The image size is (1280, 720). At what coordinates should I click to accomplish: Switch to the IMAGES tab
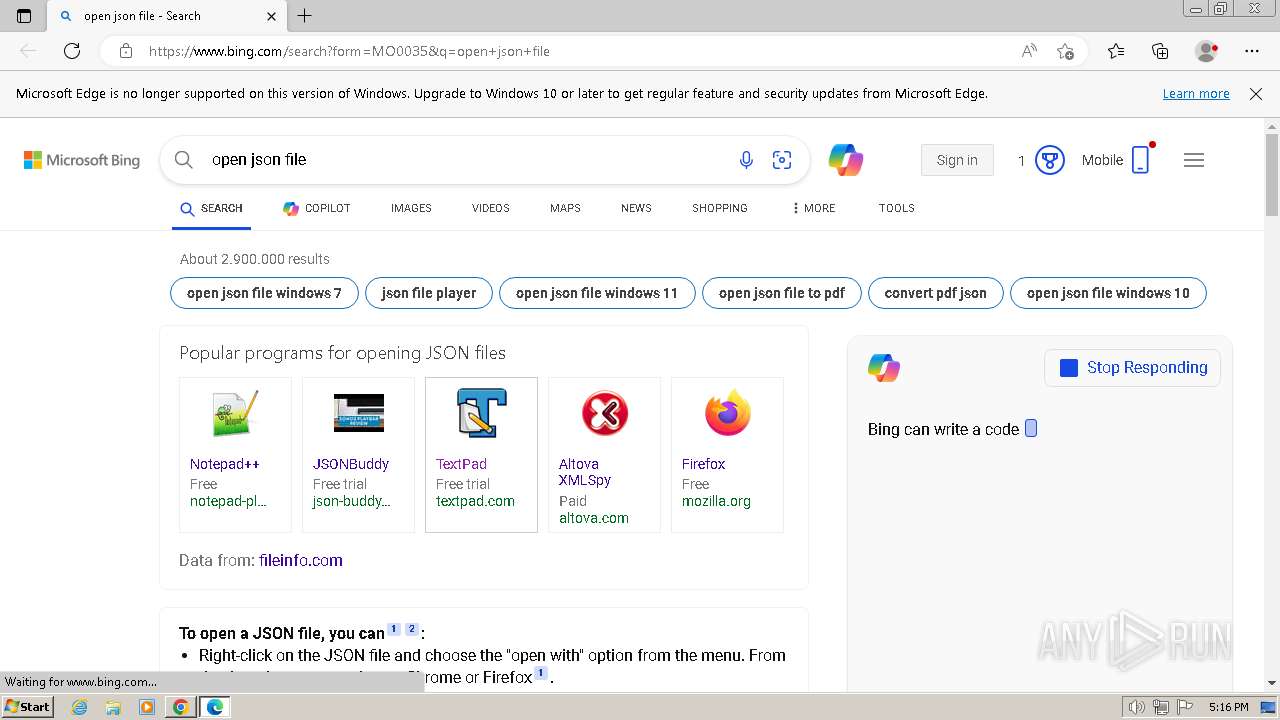[x=411, y=208]
